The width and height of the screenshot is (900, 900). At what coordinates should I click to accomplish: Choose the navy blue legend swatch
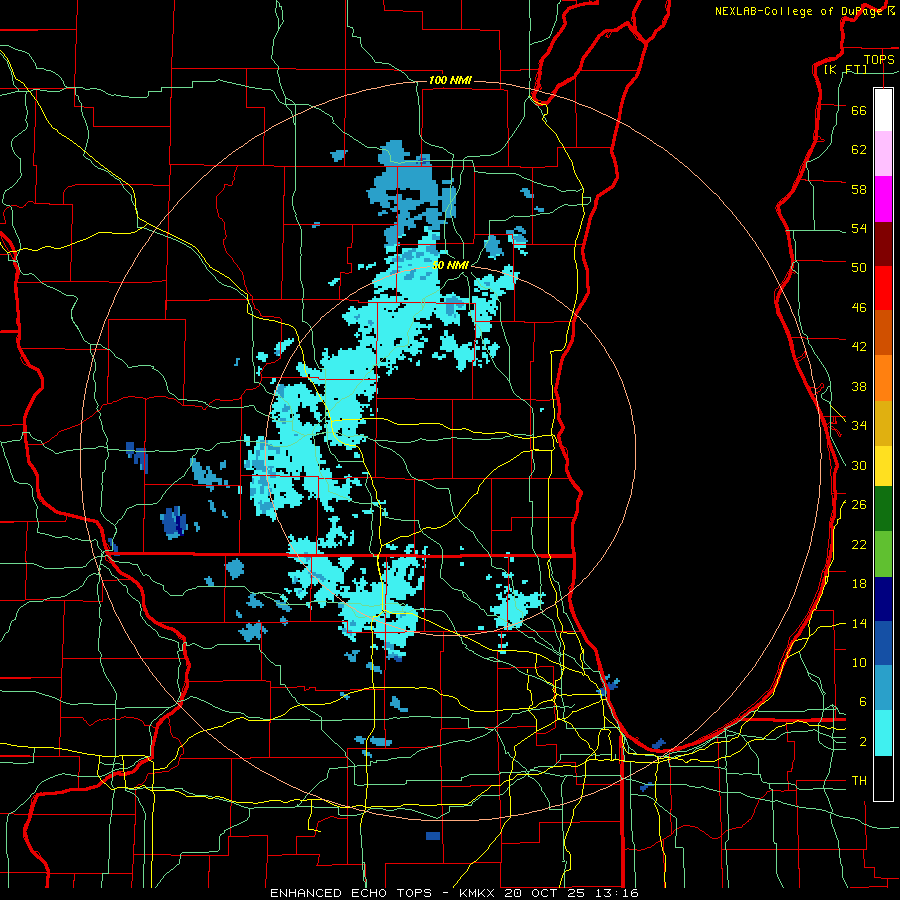point(883,599)
